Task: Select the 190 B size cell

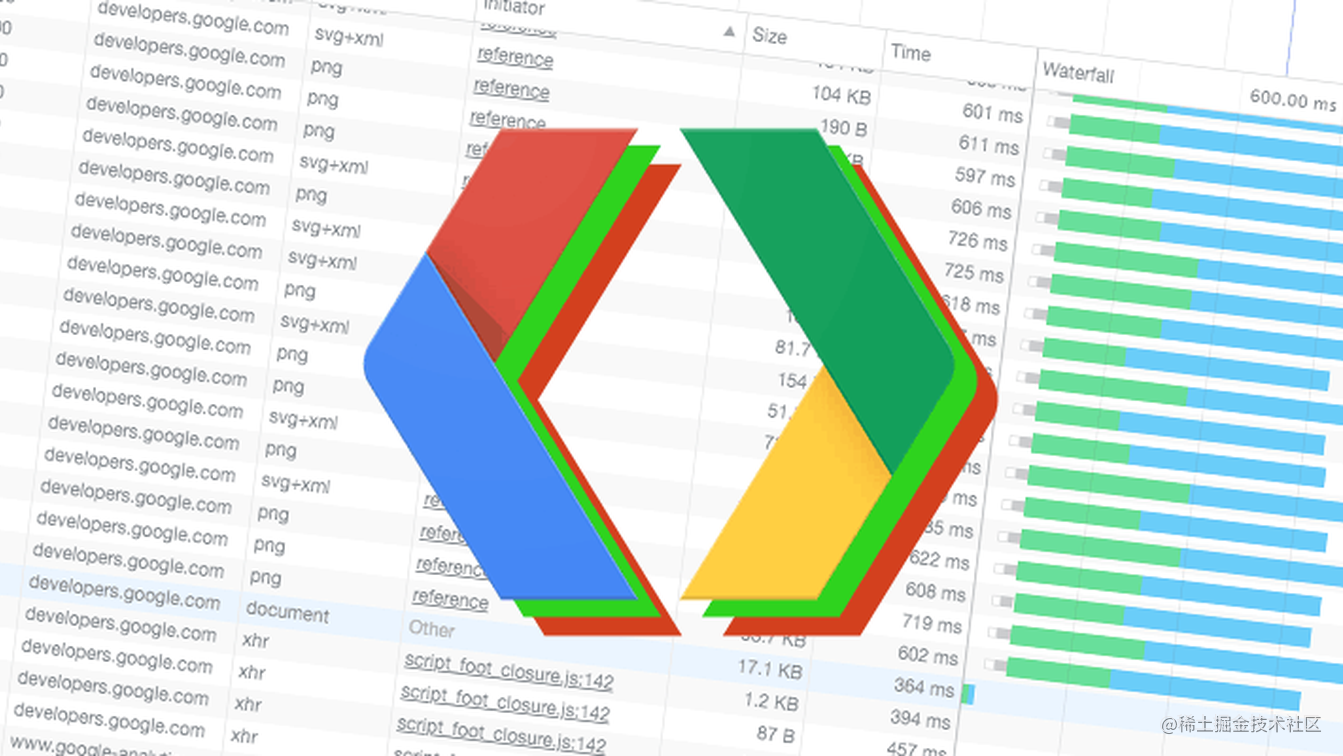Action: pos(842,127)
